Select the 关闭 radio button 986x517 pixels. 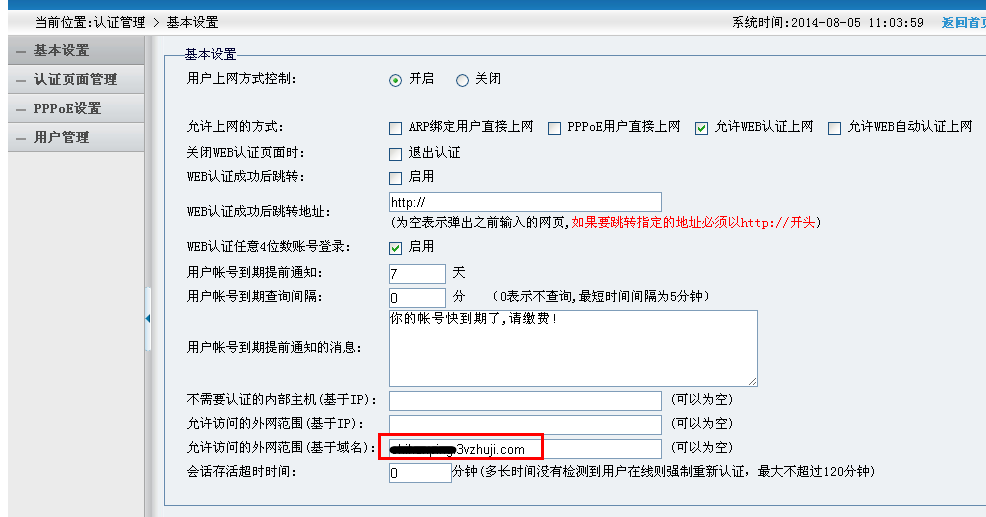click(462, 80)
